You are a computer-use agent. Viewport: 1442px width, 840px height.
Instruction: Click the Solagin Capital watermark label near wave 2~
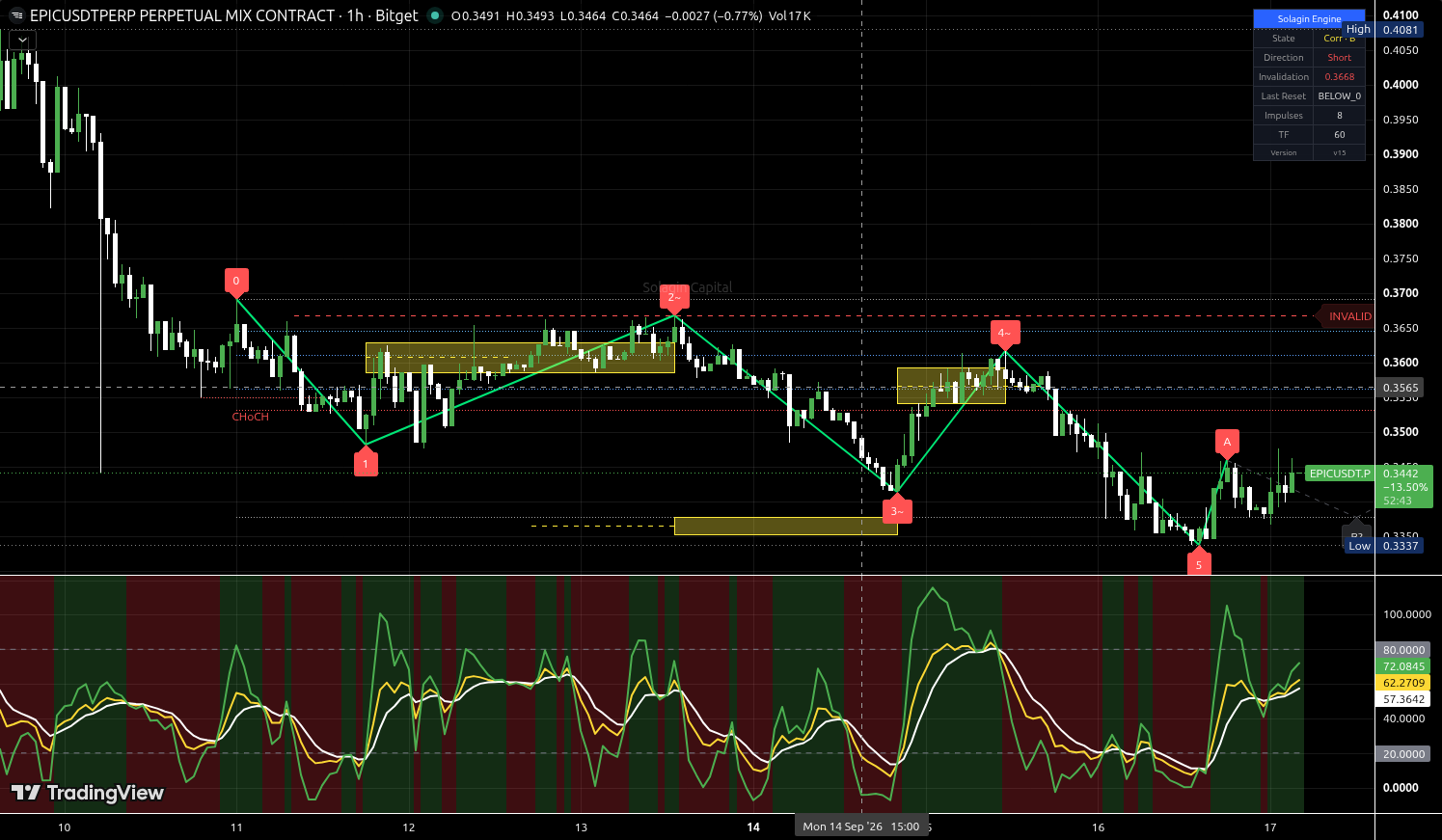coord(688,287)
